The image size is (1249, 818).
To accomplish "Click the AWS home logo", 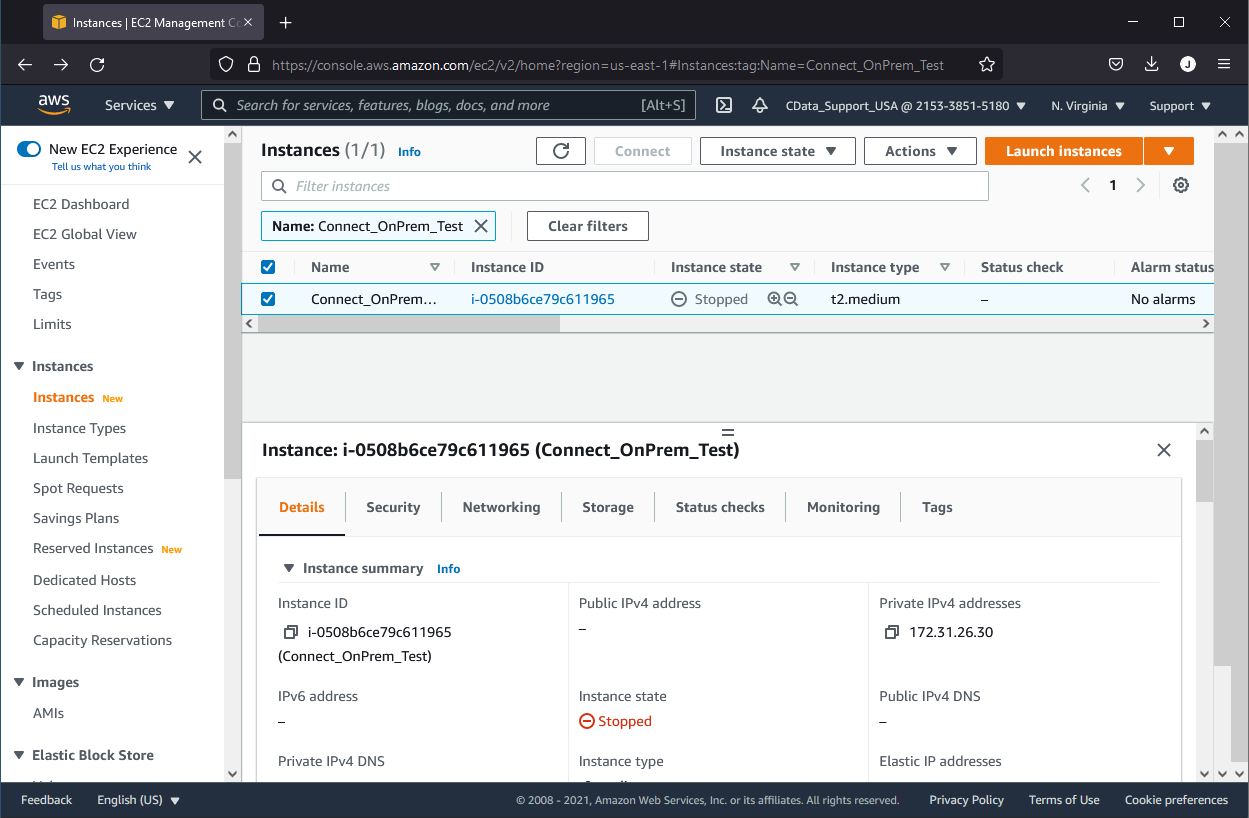I will click(54, 105).
